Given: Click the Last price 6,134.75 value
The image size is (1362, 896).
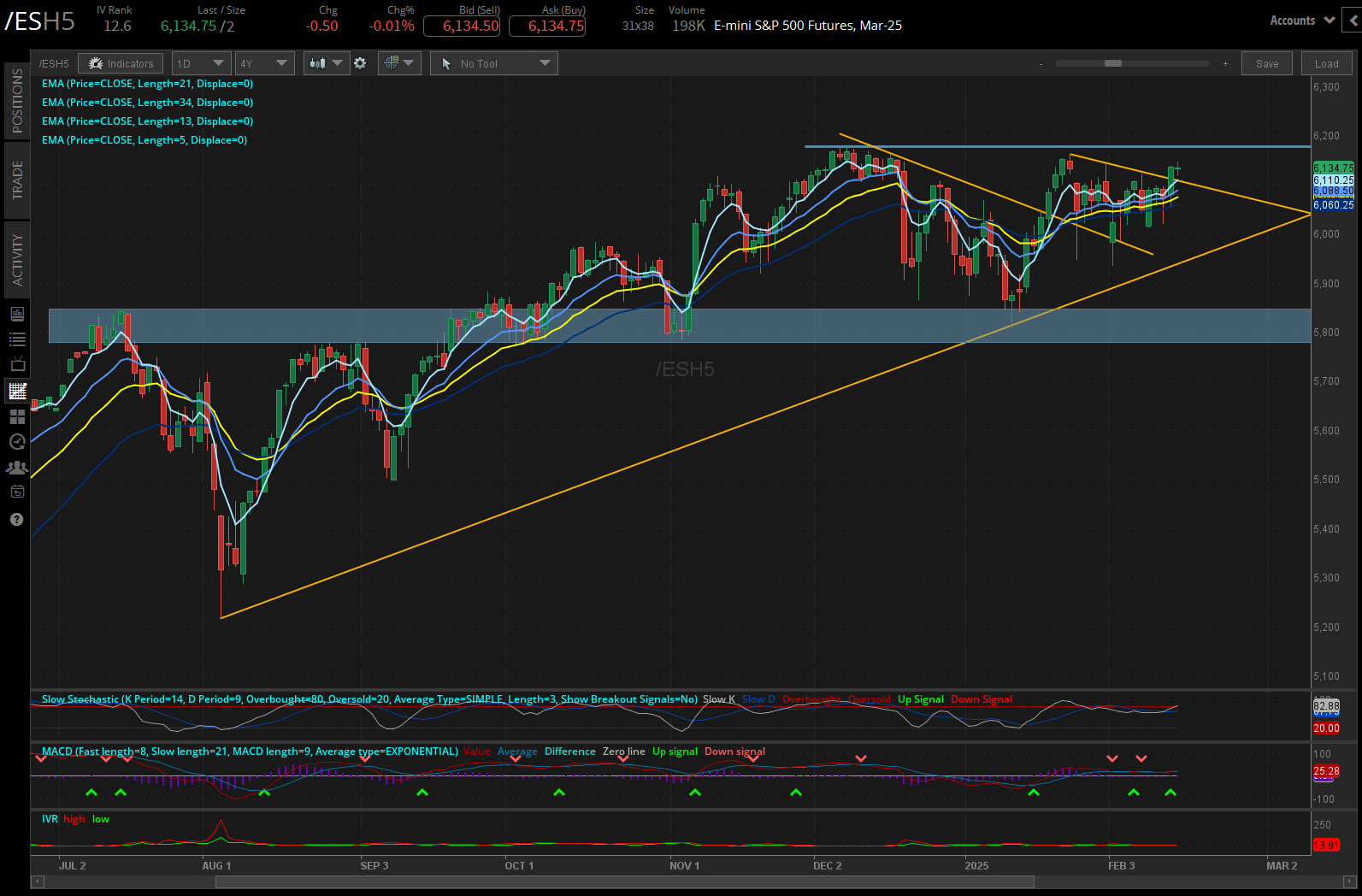Looking at the screenshot, I should coord(188,26).
